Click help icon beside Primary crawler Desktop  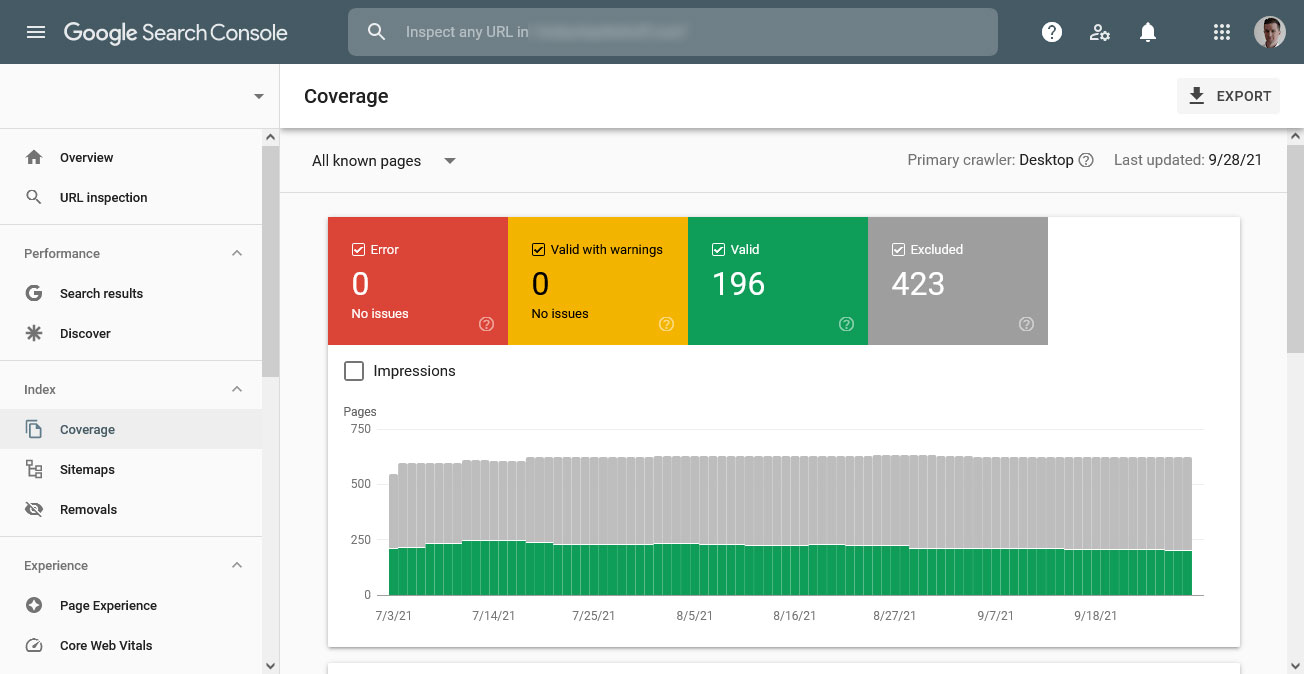1086,160
